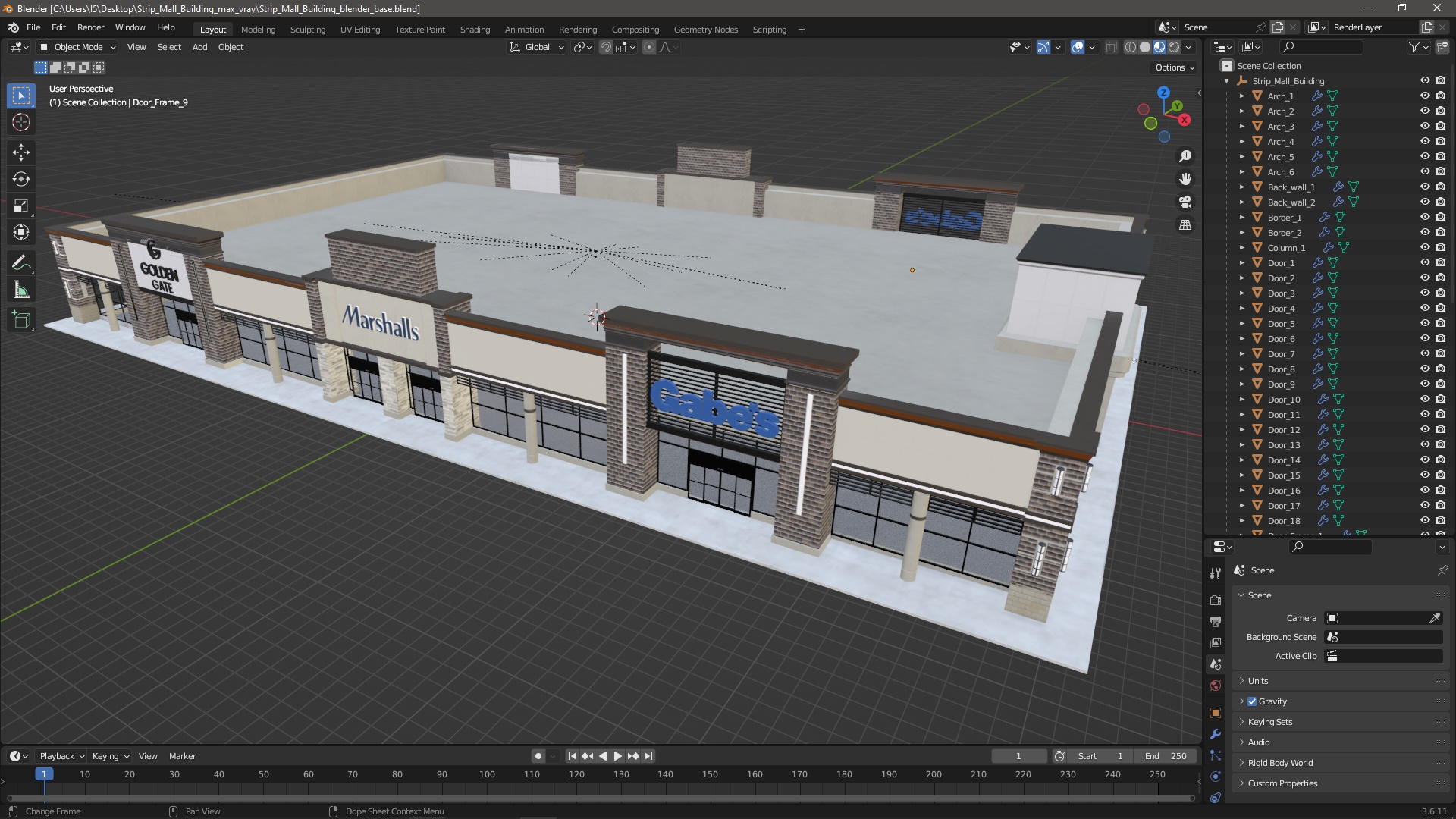
Task: Toggle auto keying record button
Action: pos(538,756)
